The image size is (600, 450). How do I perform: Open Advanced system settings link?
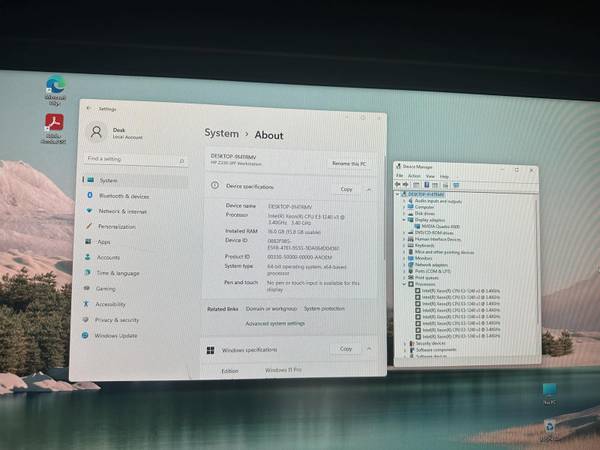274,324
